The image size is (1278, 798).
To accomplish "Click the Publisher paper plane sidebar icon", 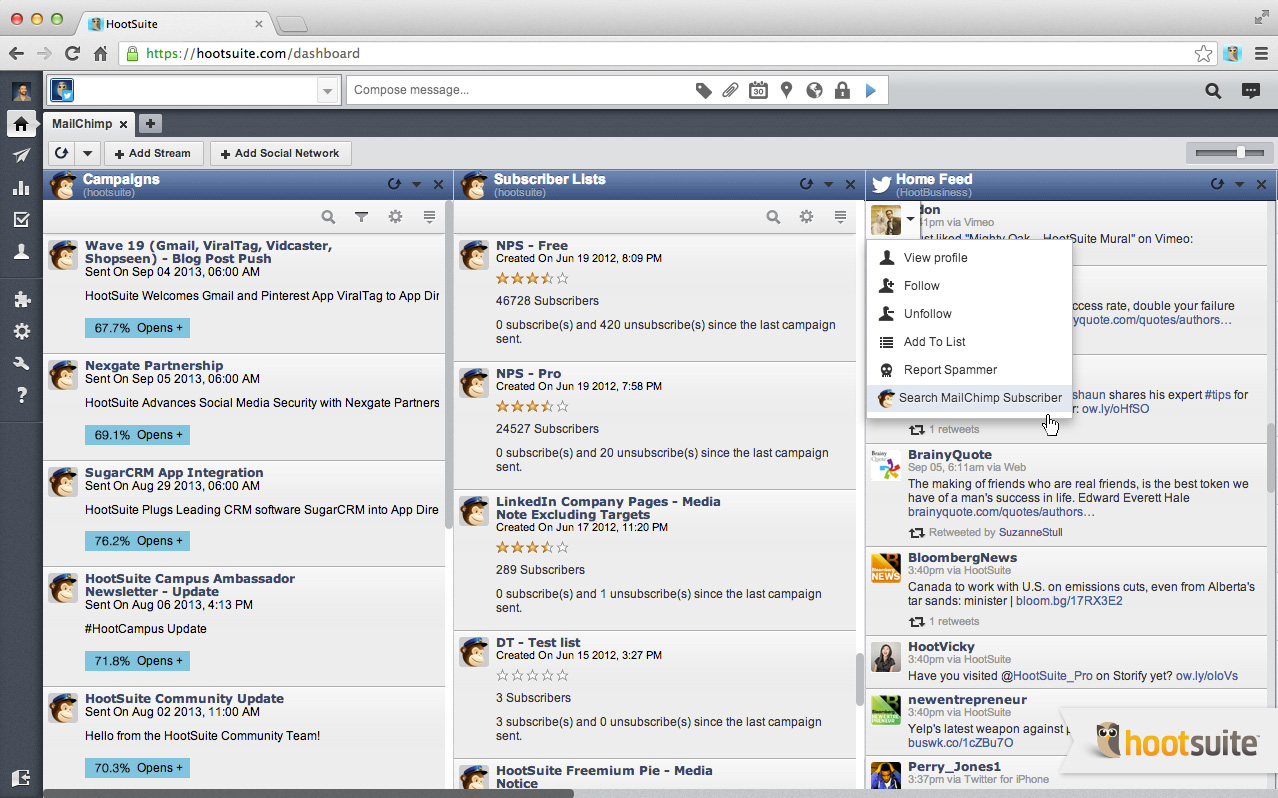I will pyautogui.click(x=21, y=156).
